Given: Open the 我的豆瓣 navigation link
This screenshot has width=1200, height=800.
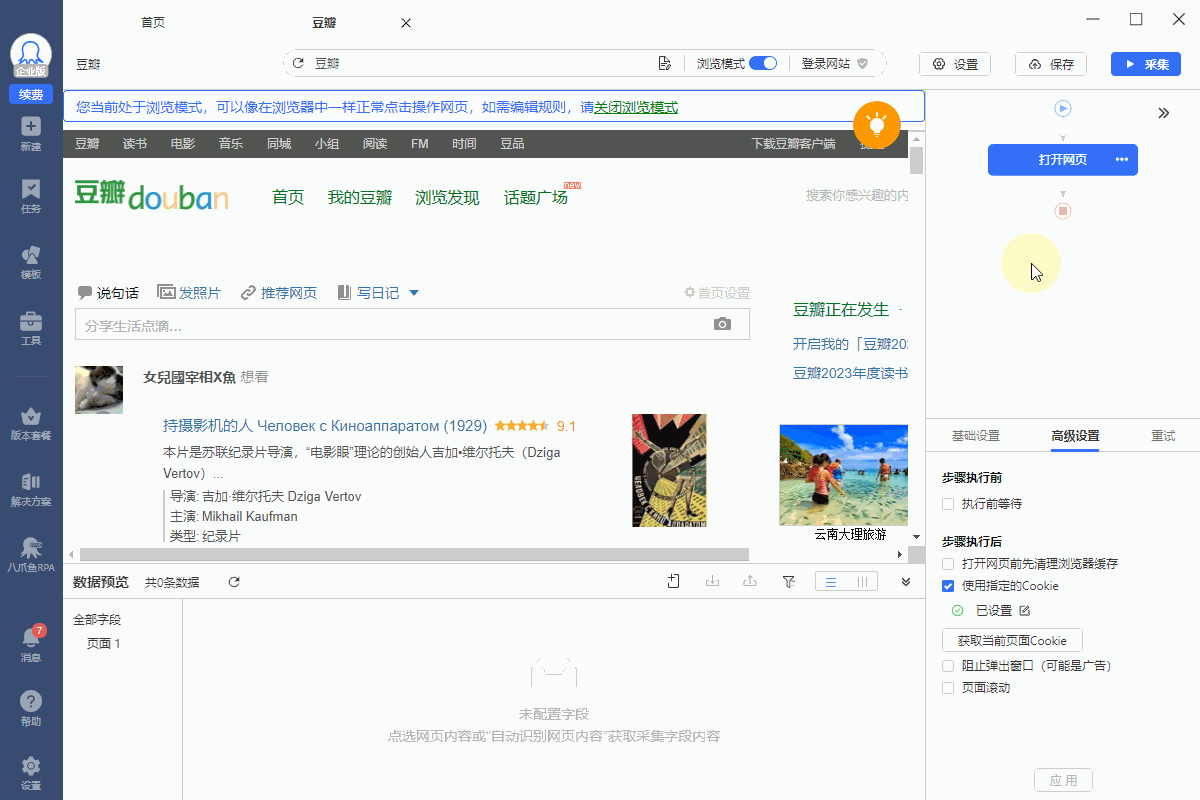Looking at the screenshot, I should pos(360,198).
